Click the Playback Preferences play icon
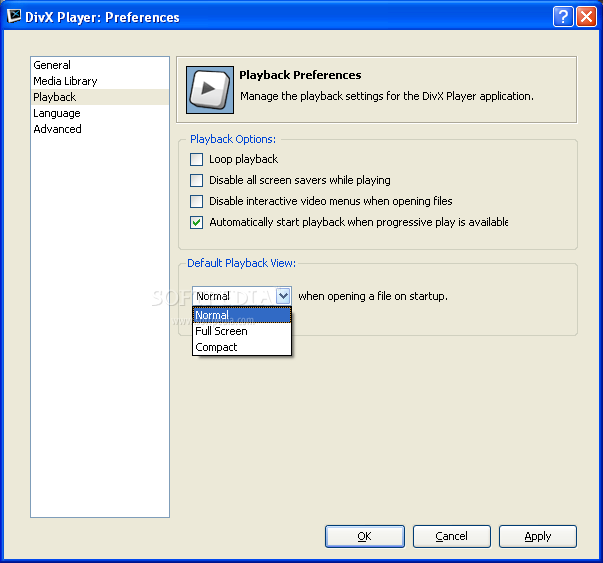 210,90
